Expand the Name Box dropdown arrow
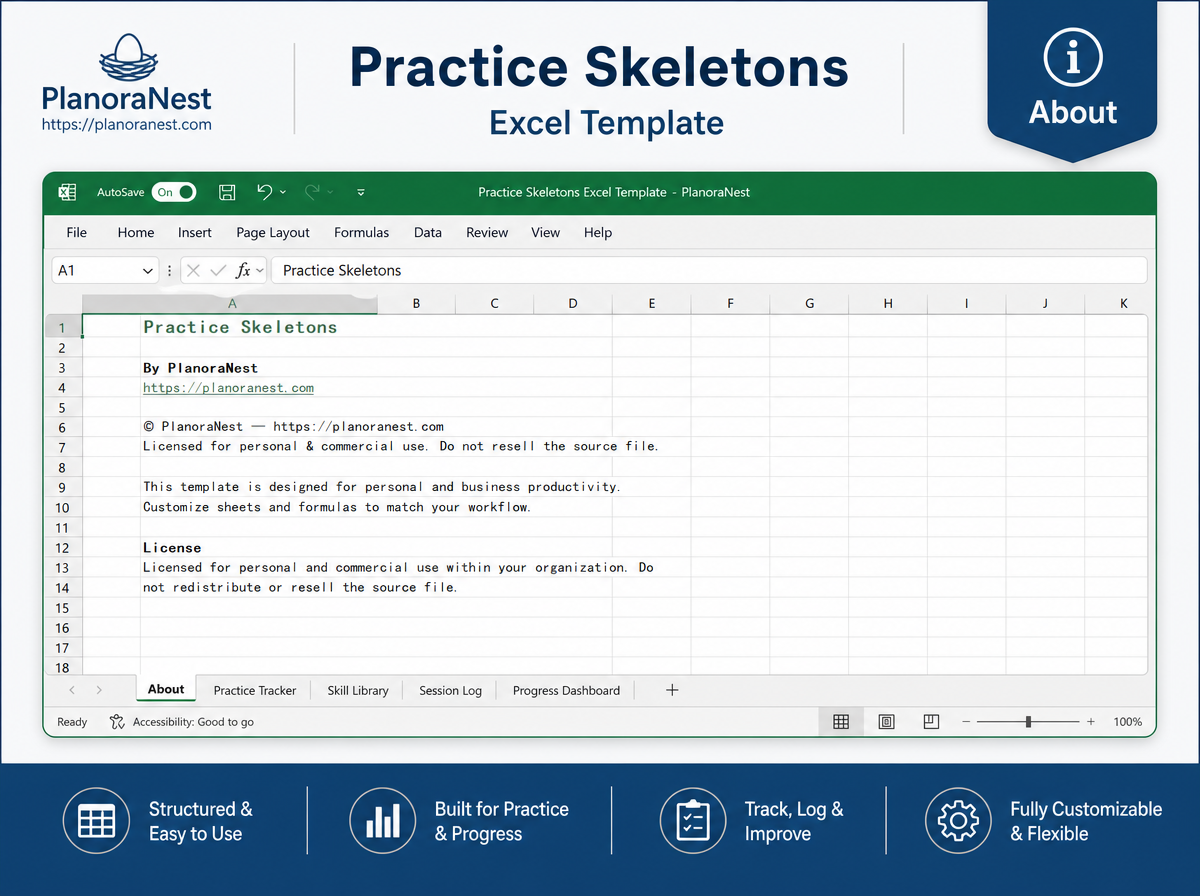 pyautogui.click(x=149, y=271)
